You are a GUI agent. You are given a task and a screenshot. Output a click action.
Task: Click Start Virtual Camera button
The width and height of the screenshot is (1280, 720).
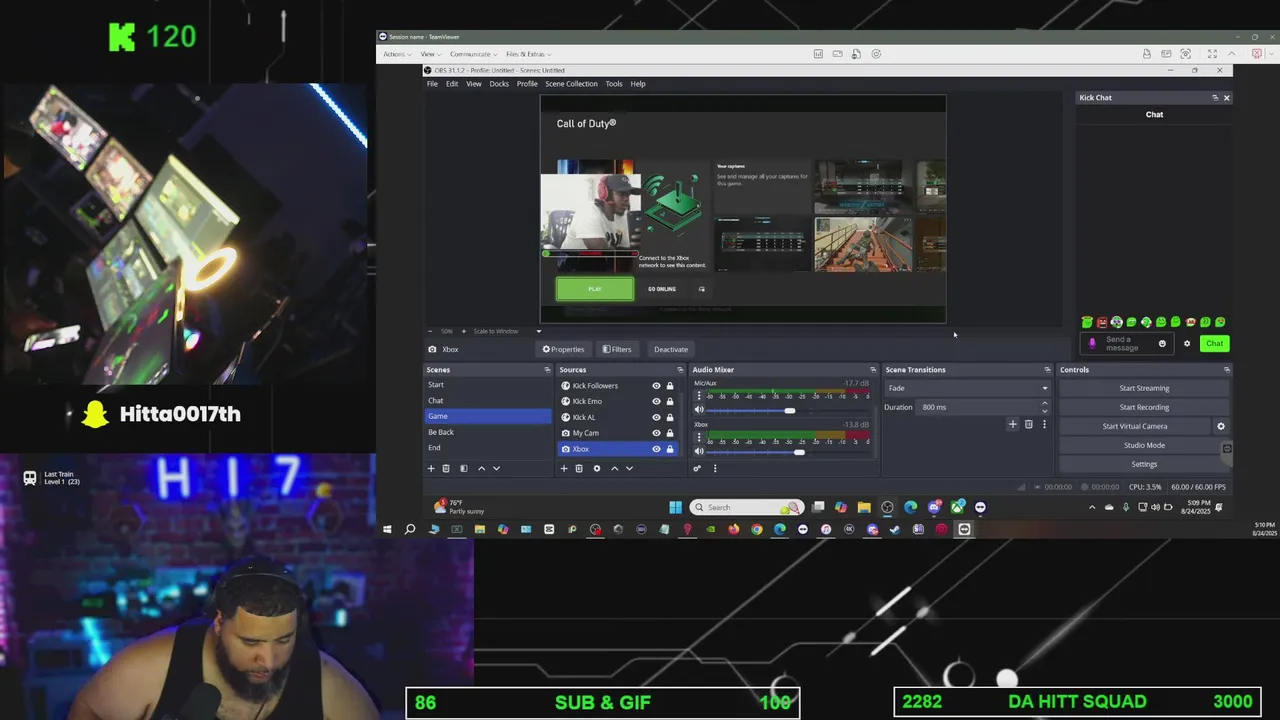1135,426
